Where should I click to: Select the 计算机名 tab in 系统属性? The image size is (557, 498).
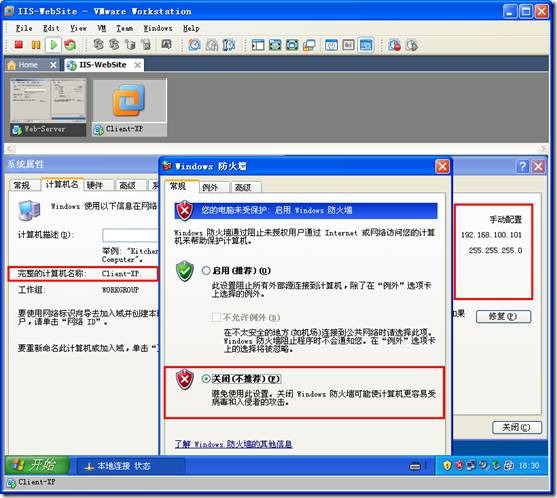click(x=62, y=184)
